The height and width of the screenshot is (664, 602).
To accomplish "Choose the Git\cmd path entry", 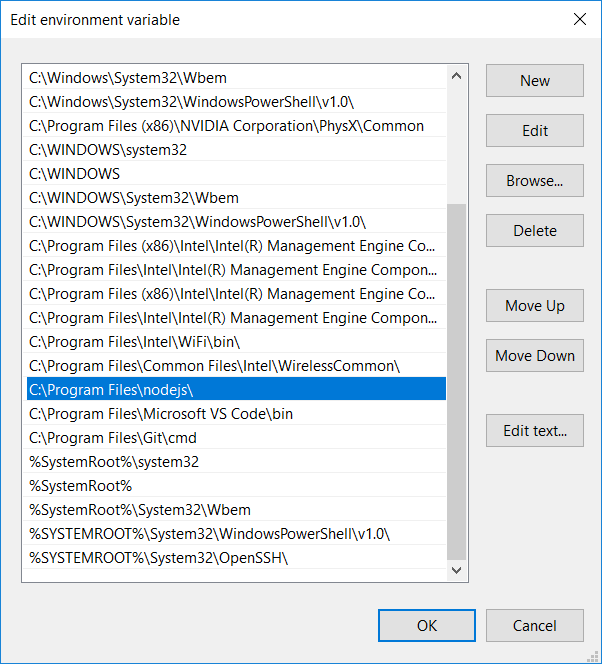I will click(x=236, y=437).
